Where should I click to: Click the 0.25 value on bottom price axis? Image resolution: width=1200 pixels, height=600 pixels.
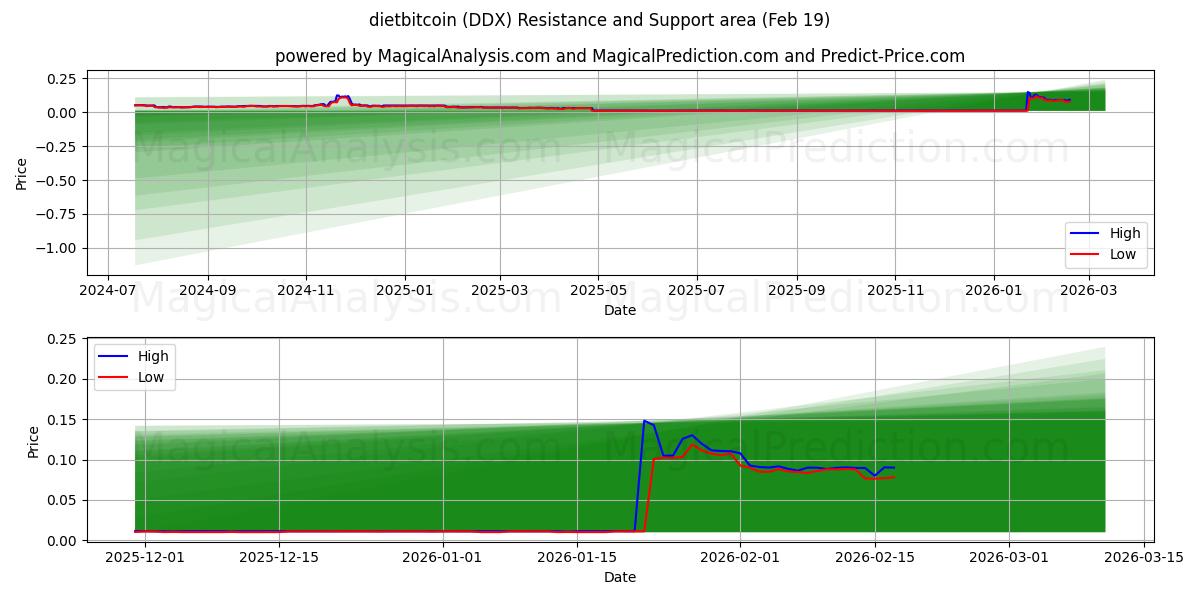(x=62, y=340)
